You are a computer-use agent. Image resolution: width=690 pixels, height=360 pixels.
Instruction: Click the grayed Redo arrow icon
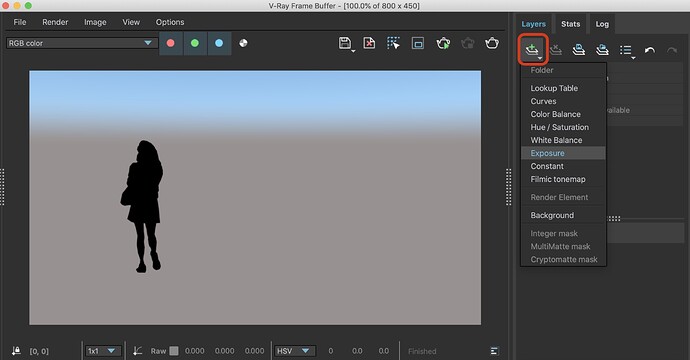click(672, 50)
